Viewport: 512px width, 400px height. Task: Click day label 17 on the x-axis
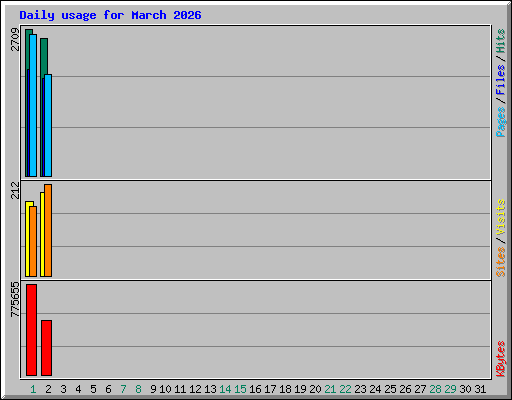[270, 389]
